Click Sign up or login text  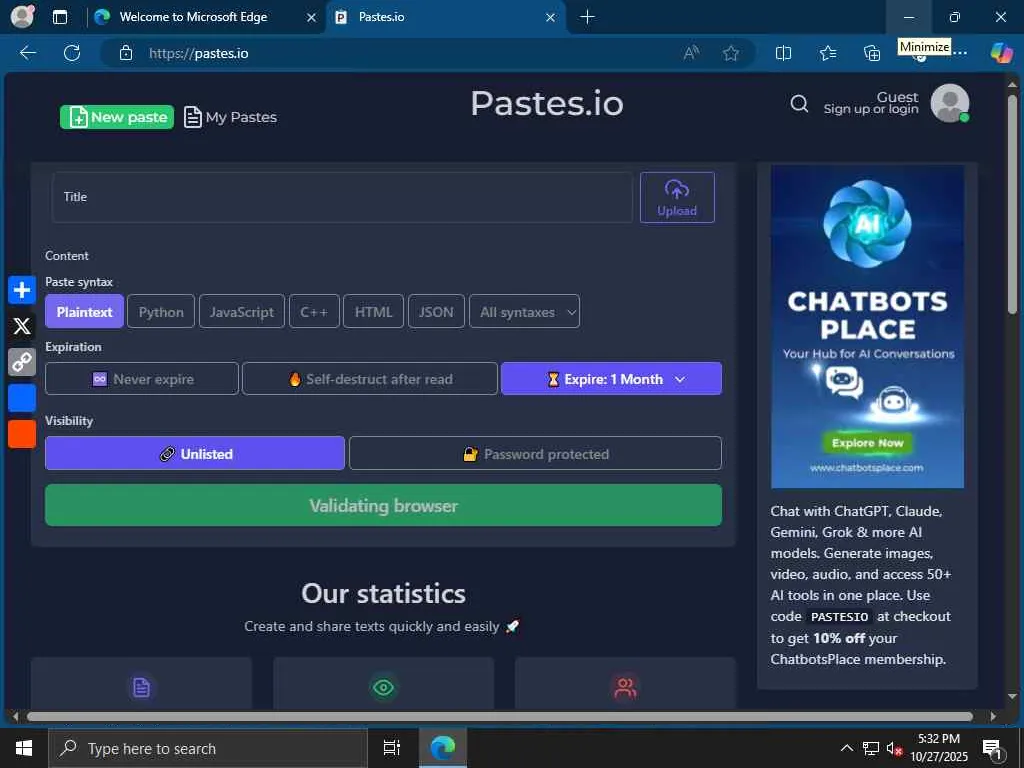pyautogui.click(x=871, y=109)
